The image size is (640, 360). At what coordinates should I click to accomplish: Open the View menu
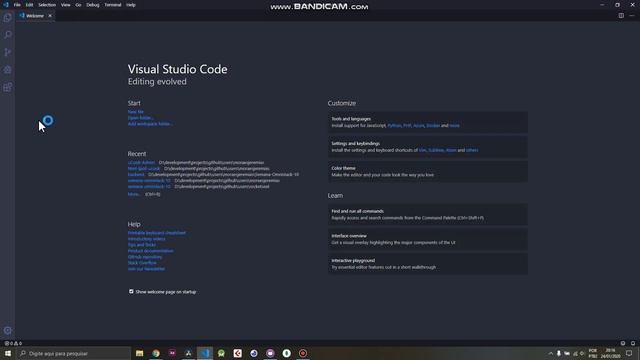65,5
